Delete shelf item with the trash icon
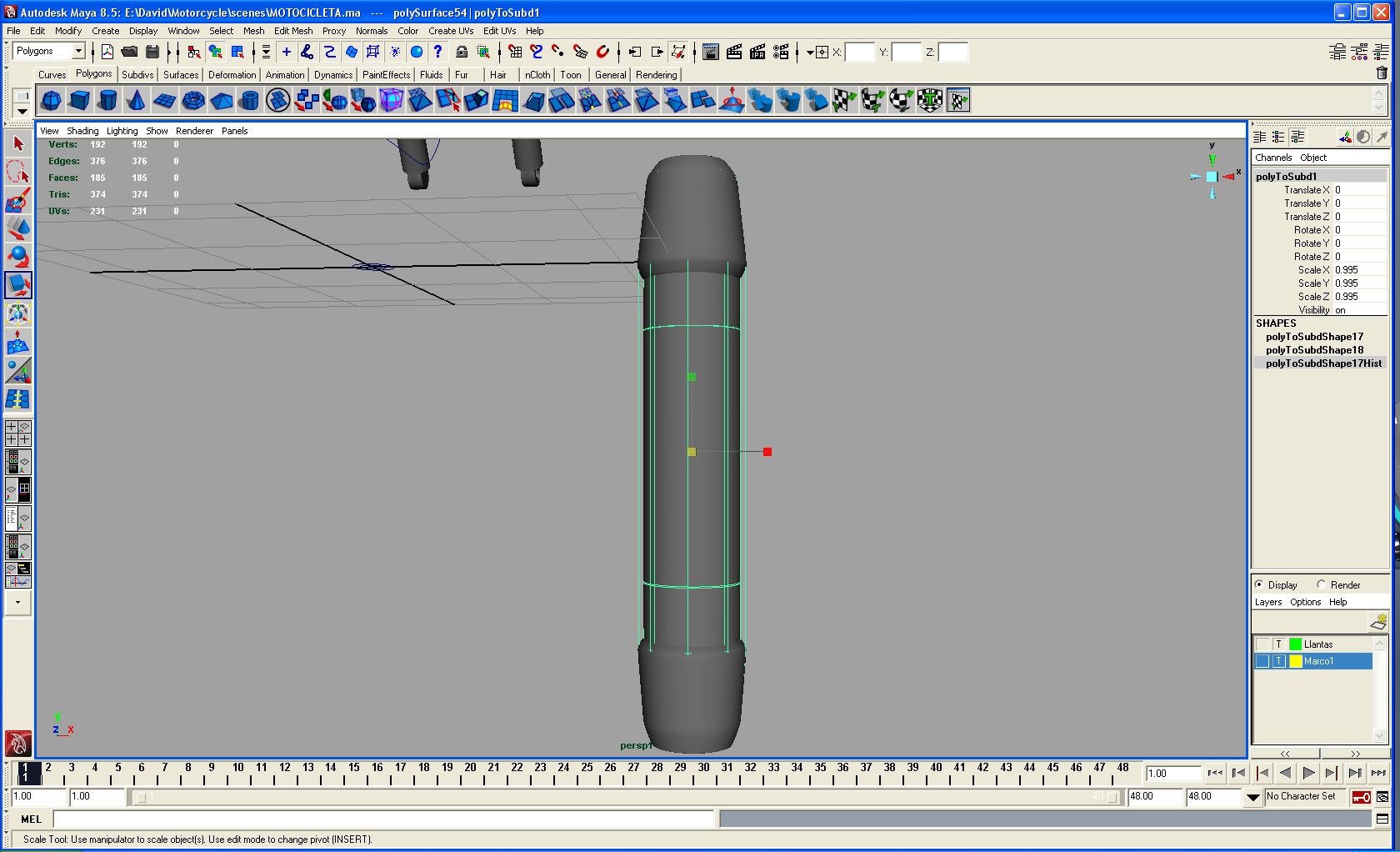The height and width of the screenshot is (852, 1400). (1382, 73)
